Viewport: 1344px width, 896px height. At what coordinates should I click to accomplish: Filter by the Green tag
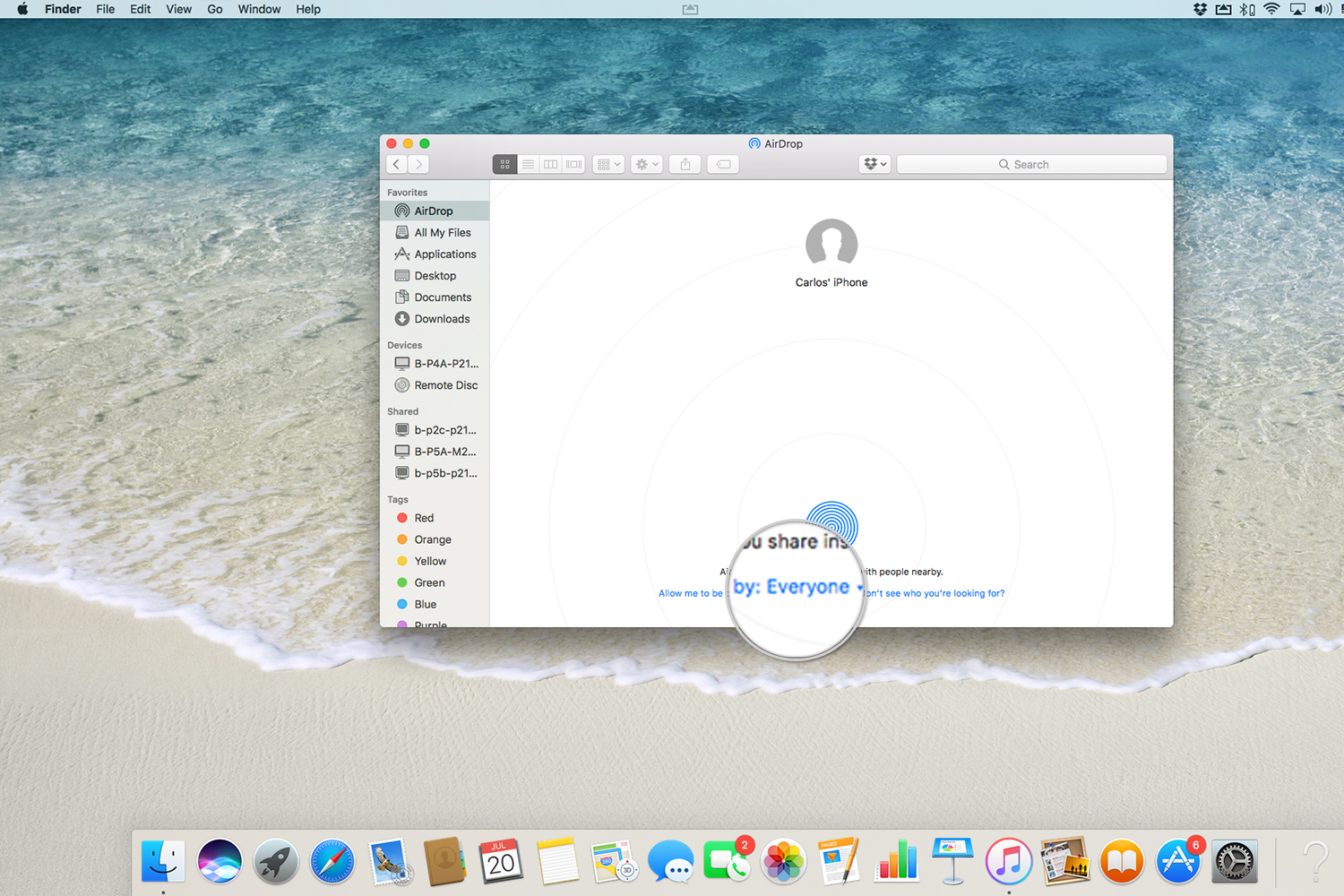[x=435, y=582]
